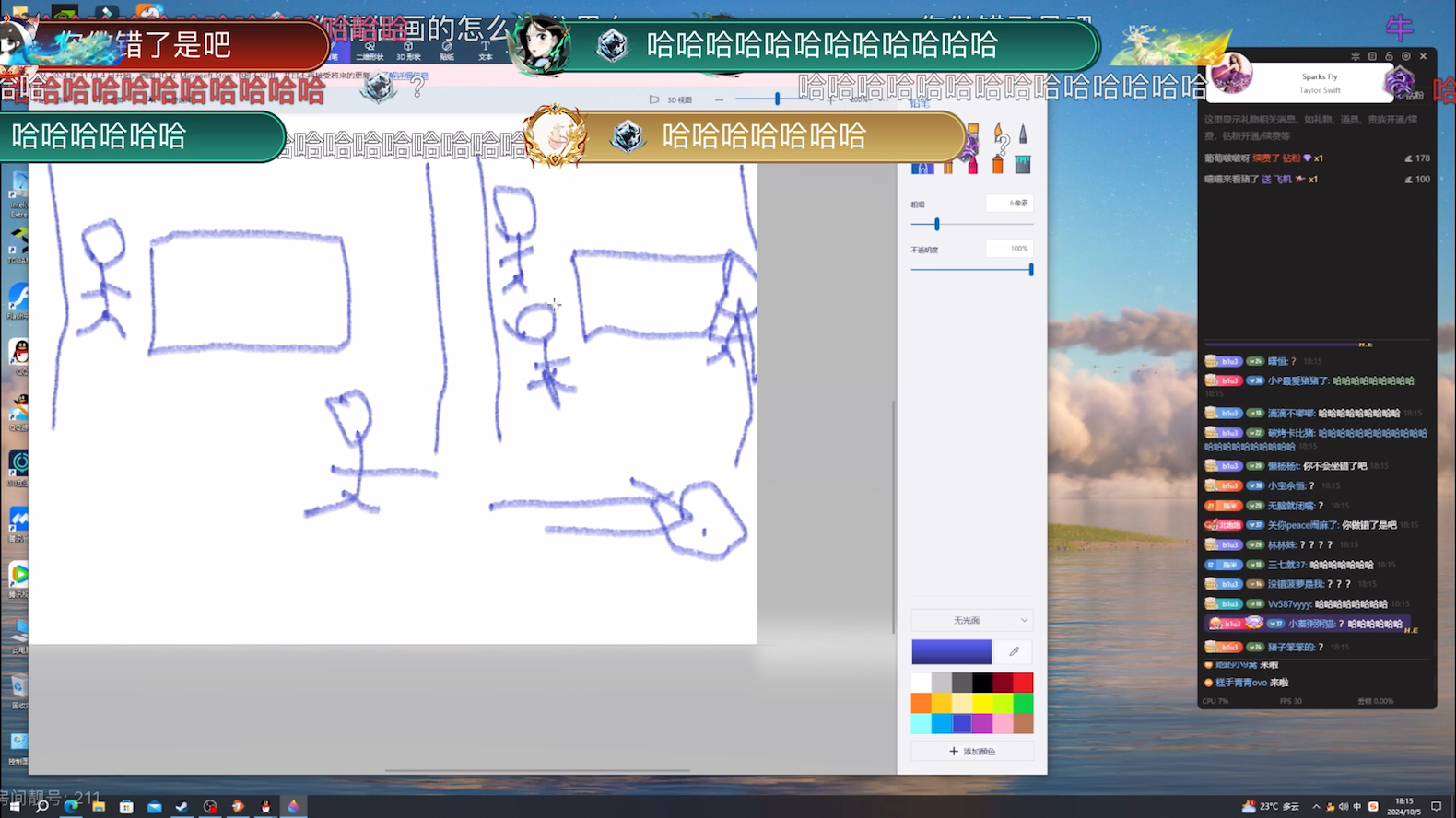Viewport: 1456px width, 818px height.
Task: Click the add color button
Action: (x=972, y=752)
